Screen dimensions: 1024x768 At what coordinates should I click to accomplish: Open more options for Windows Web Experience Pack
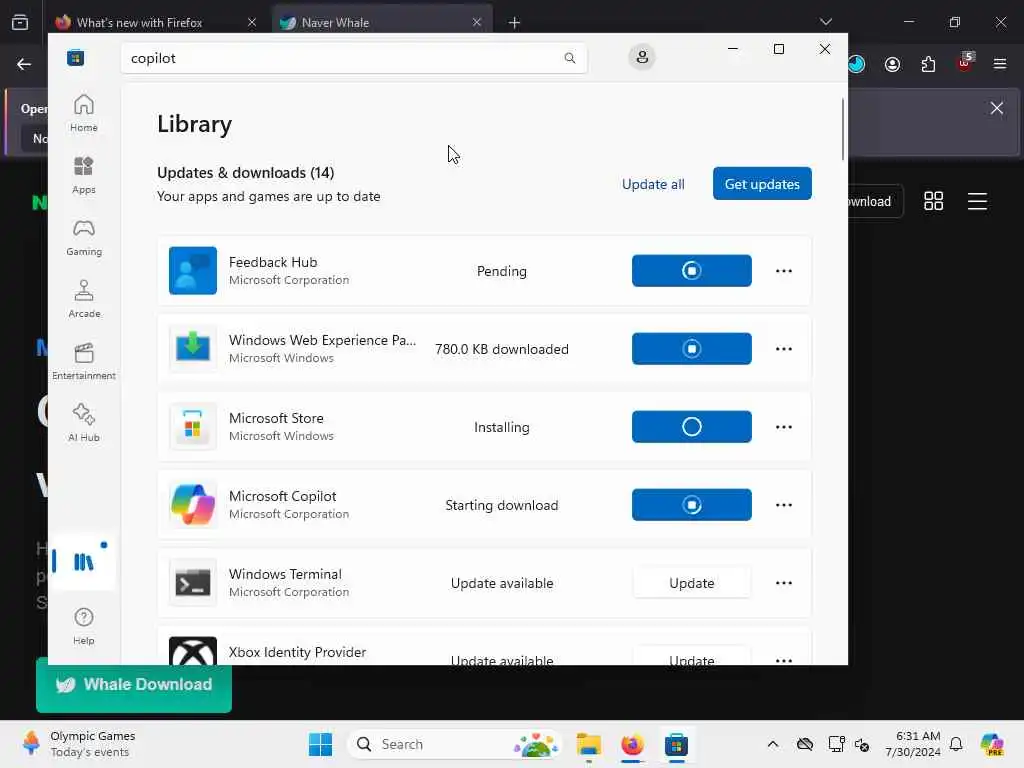pyautogui.click(x=784, y=349)
